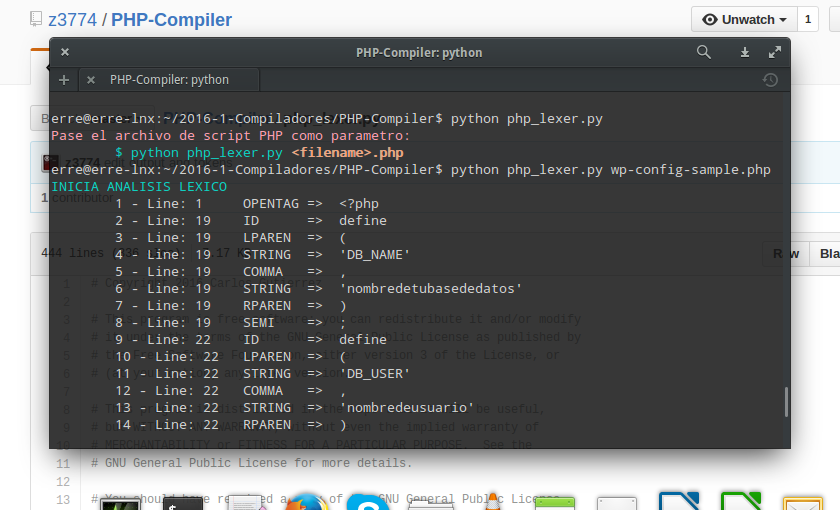Image resolution: width=840 pixels, height=510 pixels.
Task: Open the blue LibreOffice Writer dock icon
Action: point(679,501)
